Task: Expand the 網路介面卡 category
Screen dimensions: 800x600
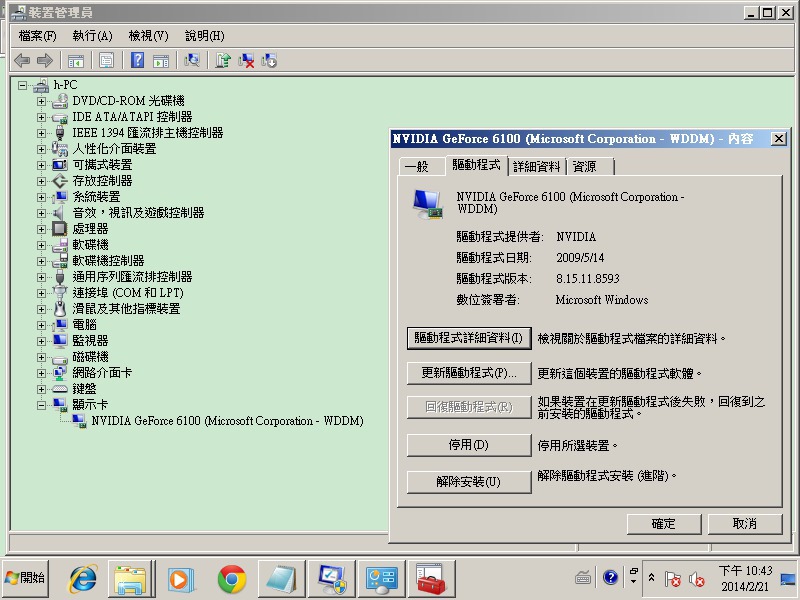Action: 41,373
